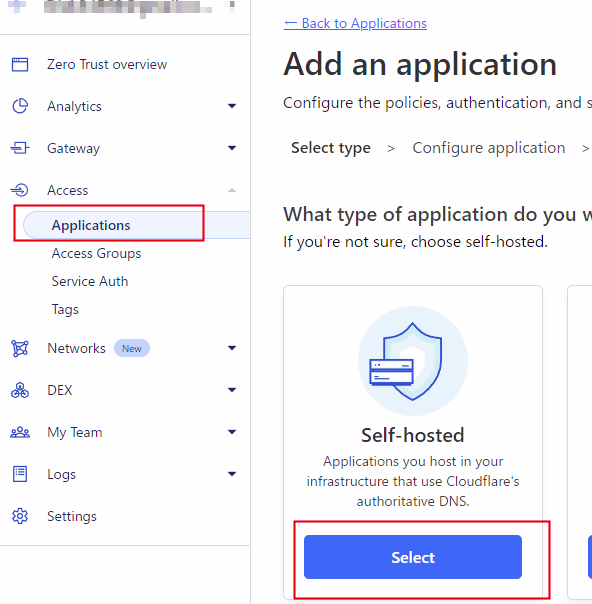Image resolution: width=592 pixels, height=604 pixels.
Task: Click the Select type step
Action: click(331, 148)
